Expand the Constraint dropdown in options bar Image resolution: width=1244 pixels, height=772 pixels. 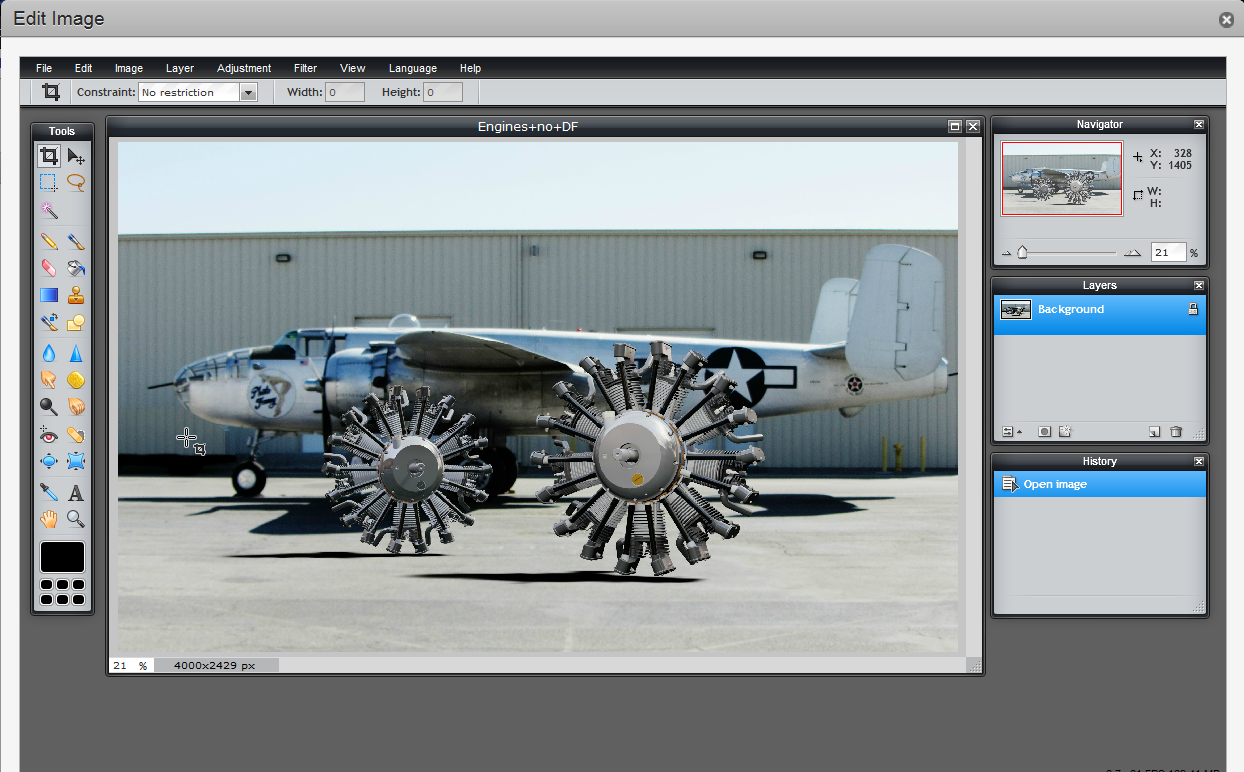point(248,91)
